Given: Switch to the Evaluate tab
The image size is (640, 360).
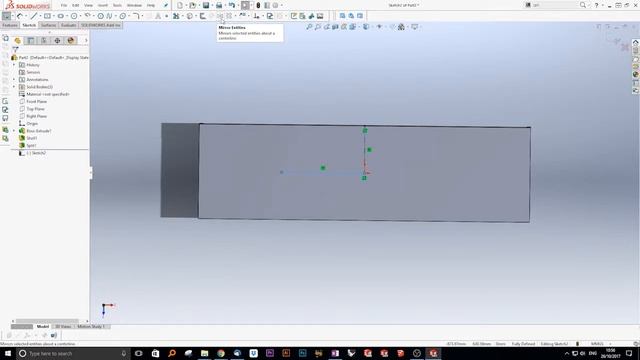Looking at the screenshot, I should (x=68, y=25).
